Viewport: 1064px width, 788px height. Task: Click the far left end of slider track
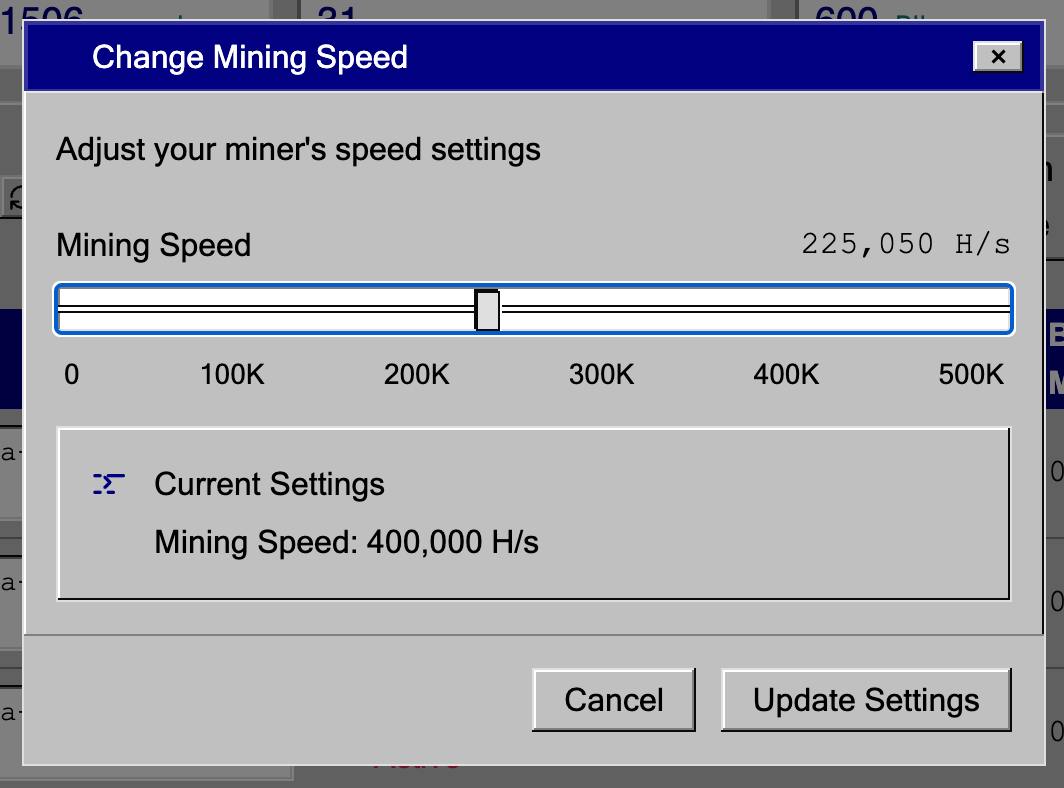(x=63, y=310)
